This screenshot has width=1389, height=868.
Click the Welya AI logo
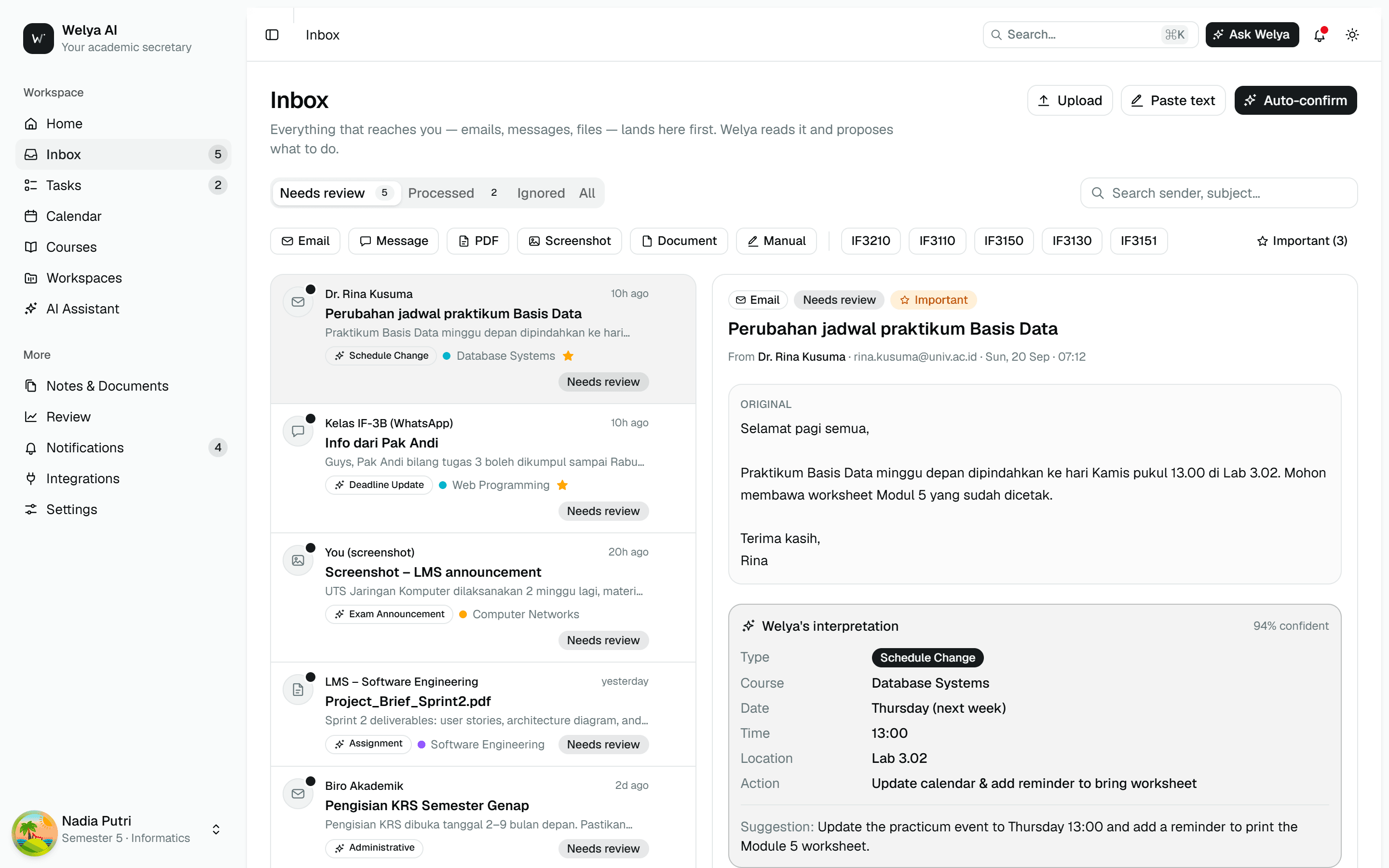click(x=39, y=39)
